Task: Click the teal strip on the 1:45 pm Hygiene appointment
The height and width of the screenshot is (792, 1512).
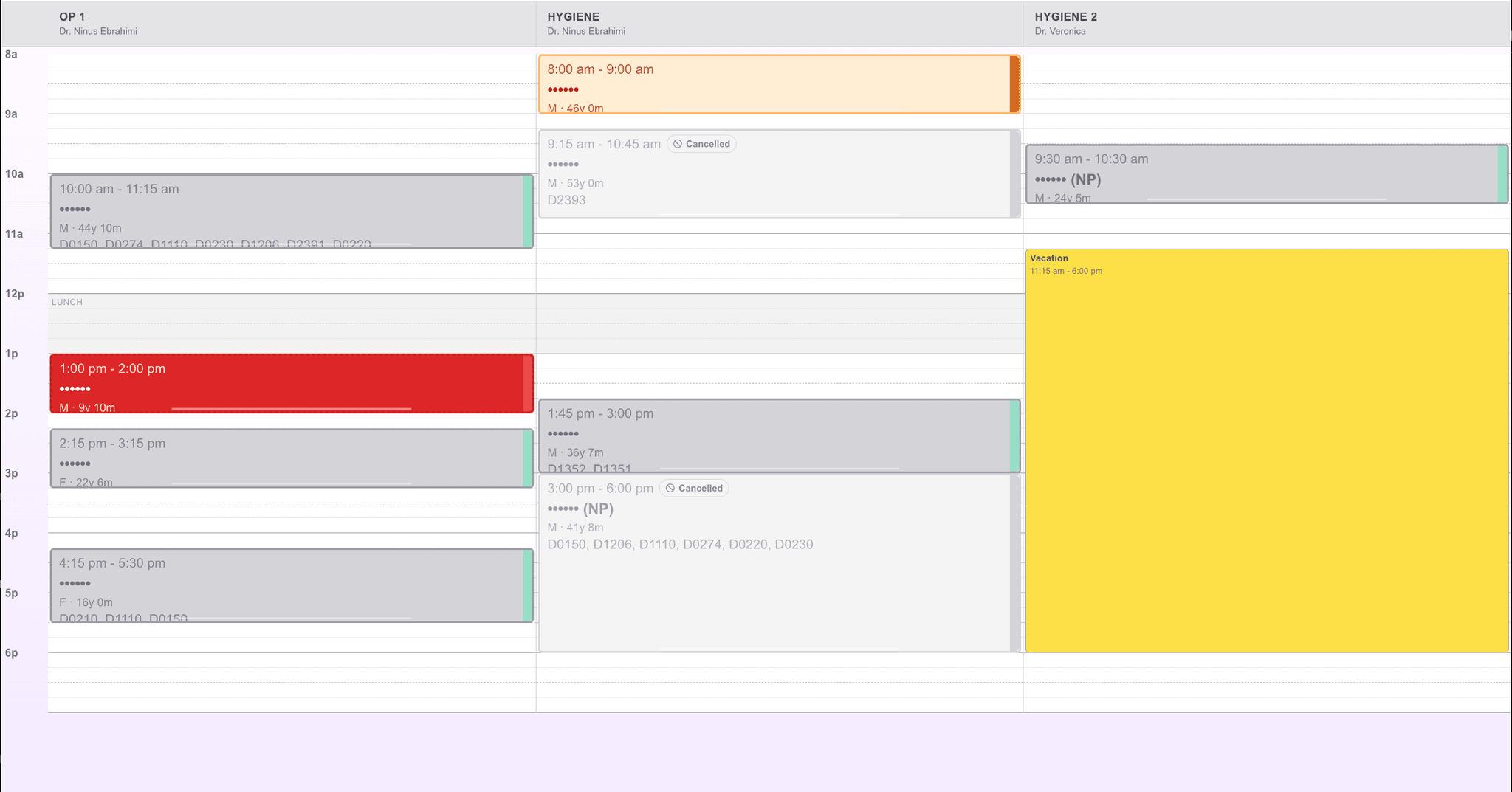Action: coord(1013,437)
